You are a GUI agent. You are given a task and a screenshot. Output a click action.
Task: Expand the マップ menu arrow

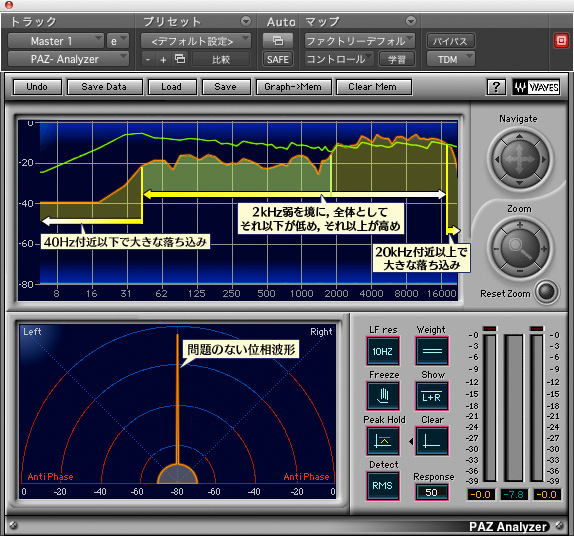click(x=411, y=21)
